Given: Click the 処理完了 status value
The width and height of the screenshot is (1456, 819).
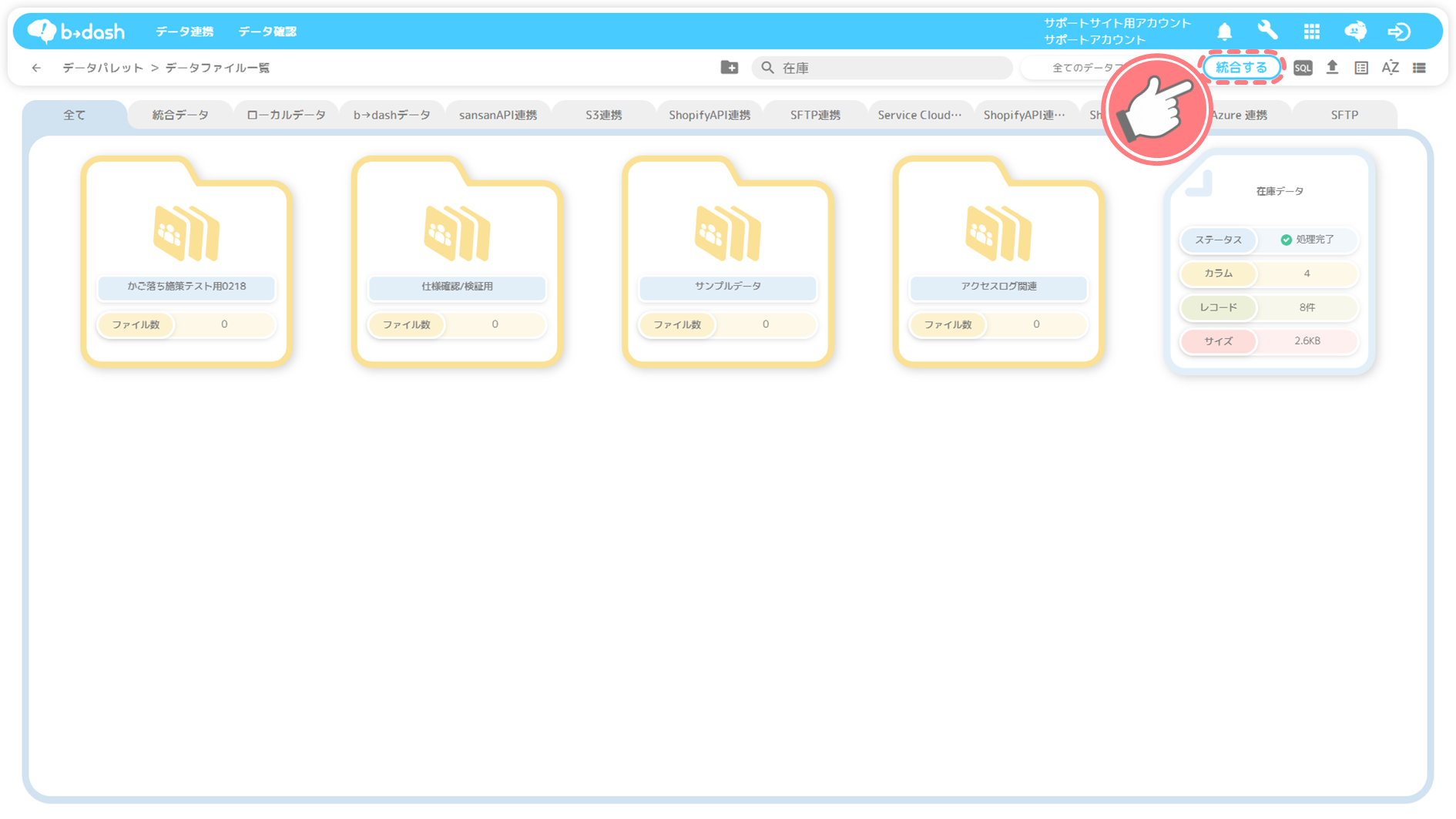Looking at the screenshot, I should (x=1307, y=240).
